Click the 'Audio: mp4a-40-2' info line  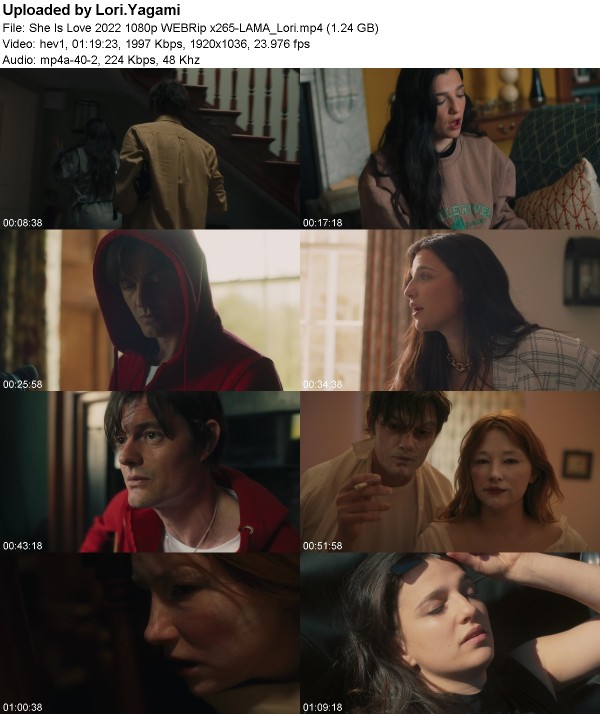tap(101, 60)
